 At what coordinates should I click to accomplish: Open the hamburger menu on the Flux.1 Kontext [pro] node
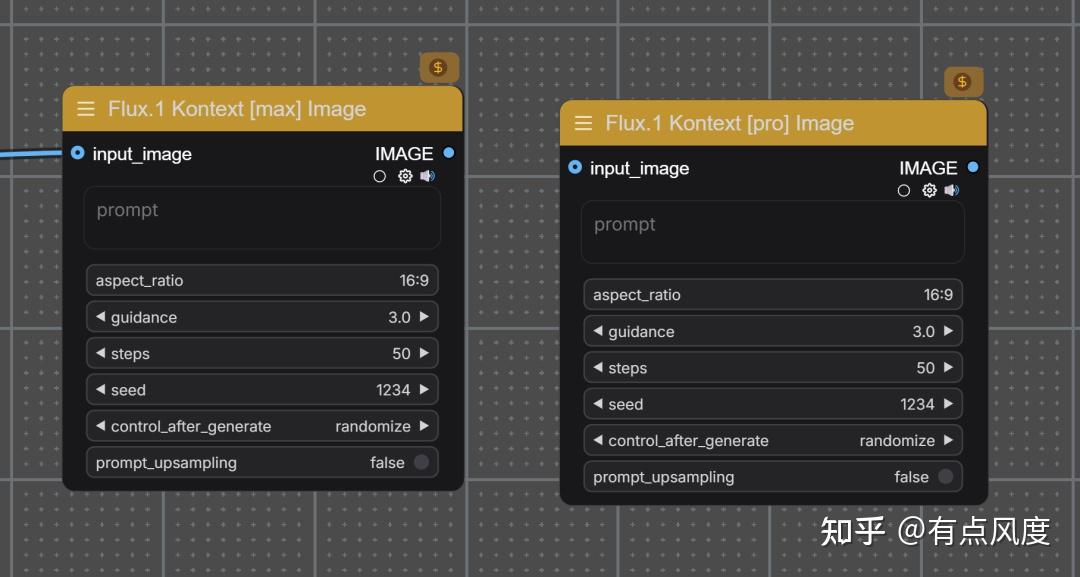583,123
